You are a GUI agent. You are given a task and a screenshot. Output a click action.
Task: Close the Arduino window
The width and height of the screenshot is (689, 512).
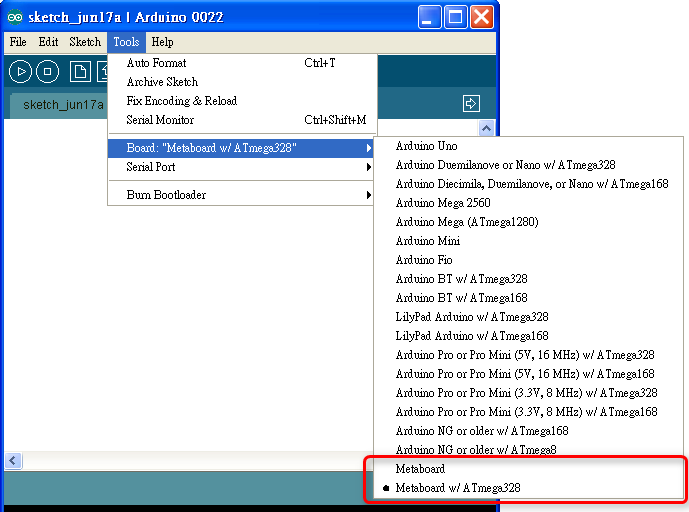482,17
